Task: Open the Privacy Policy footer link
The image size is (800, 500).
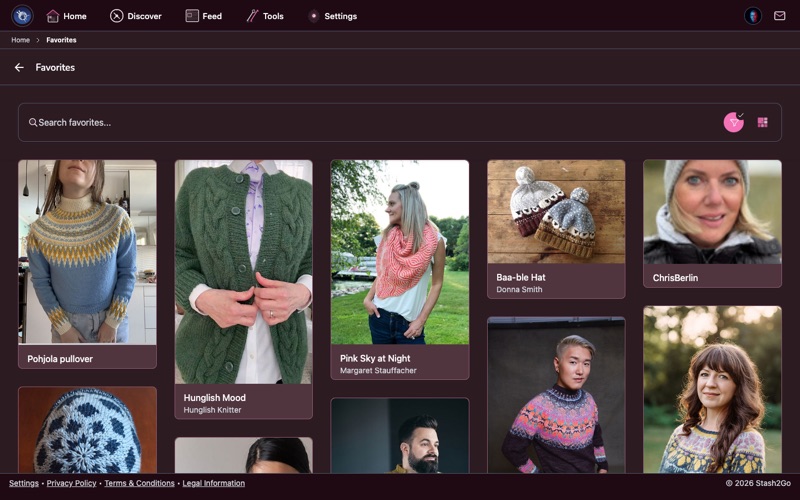Action: click(x=71, y=483)
